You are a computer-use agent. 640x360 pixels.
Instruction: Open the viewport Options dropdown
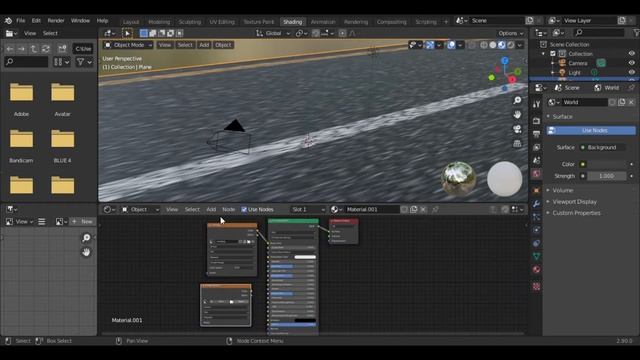[510, 33]
